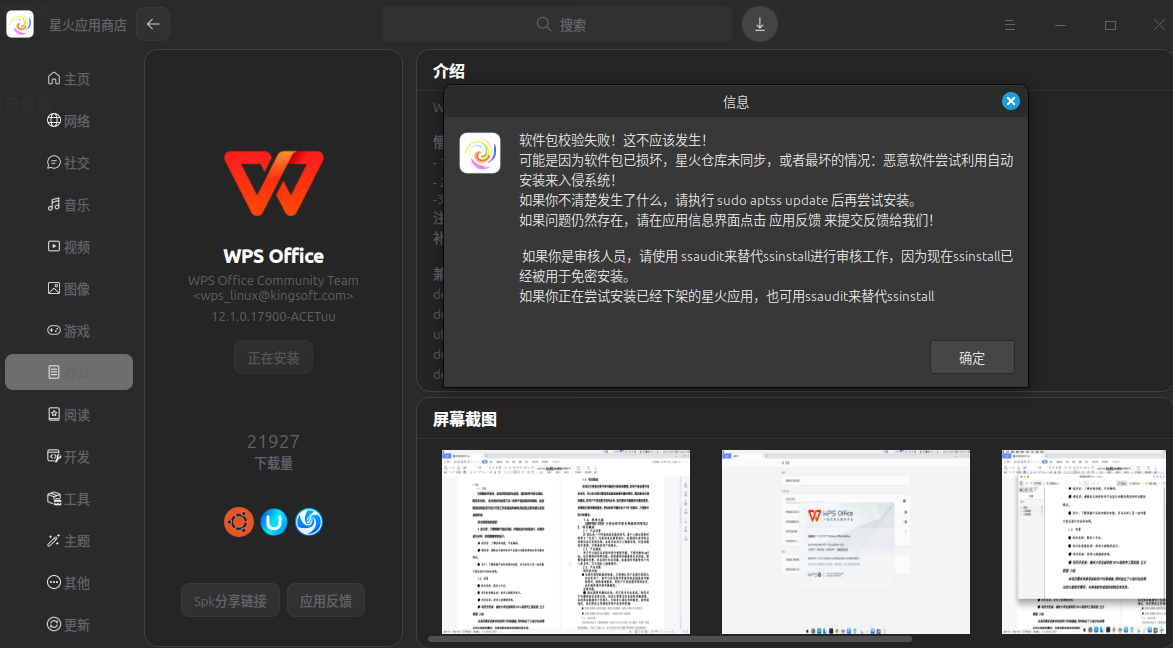The width and height of the screenshot is (1173, 648).
Task: Select the 社交 category in sidebar
Action: point(69,162)
